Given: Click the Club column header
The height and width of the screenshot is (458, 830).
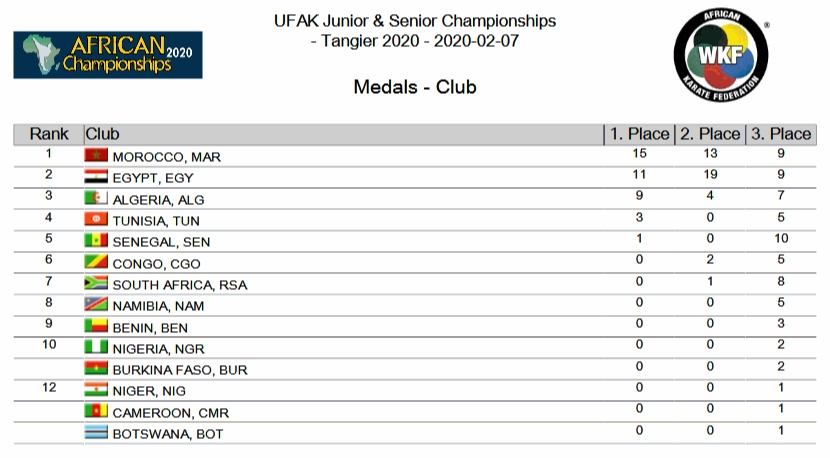Looking at the screenshot, I should tap(103, 134).
